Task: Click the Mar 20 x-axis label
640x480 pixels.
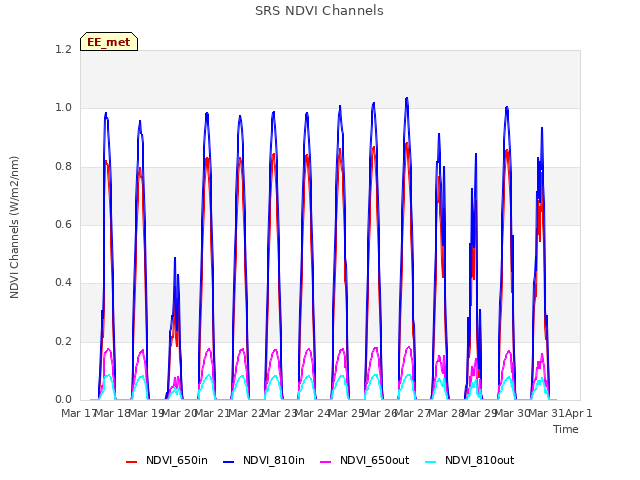Action: pyautogui.click(x=180, y=413)
